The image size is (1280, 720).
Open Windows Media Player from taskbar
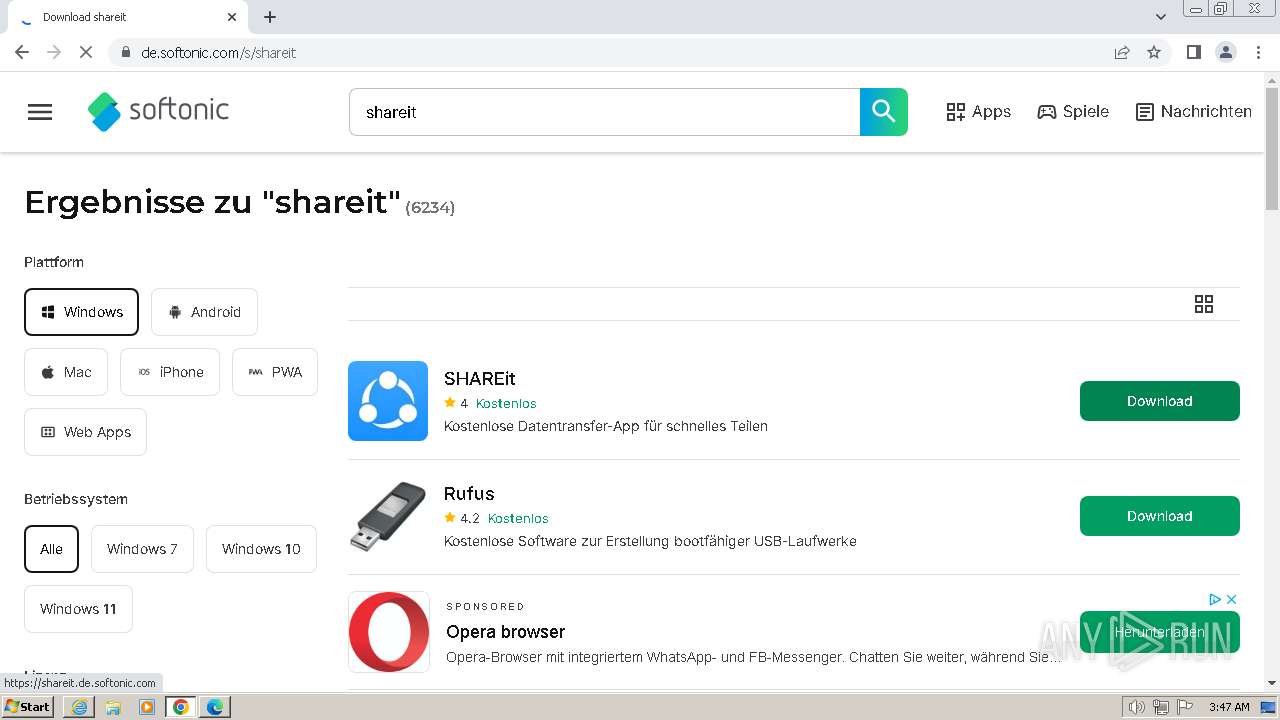point(147,707)
